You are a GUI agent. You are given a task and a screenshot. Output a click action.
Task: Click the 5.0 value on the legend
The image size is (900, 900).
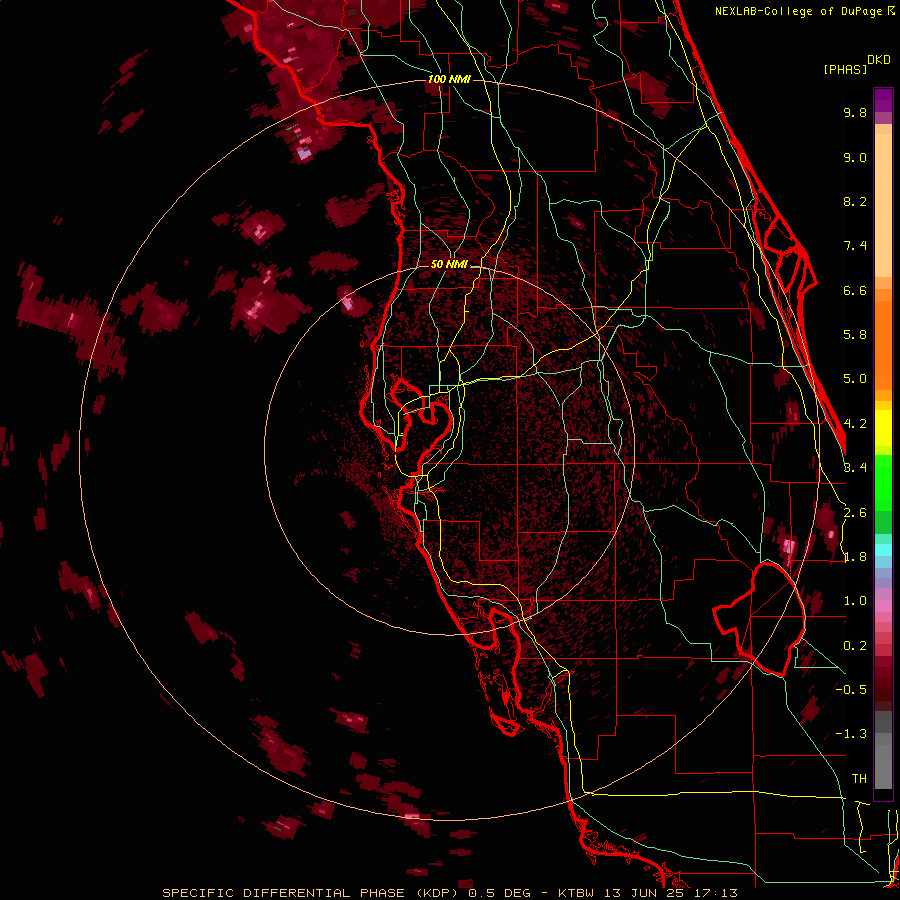click(x=855, y=379)
